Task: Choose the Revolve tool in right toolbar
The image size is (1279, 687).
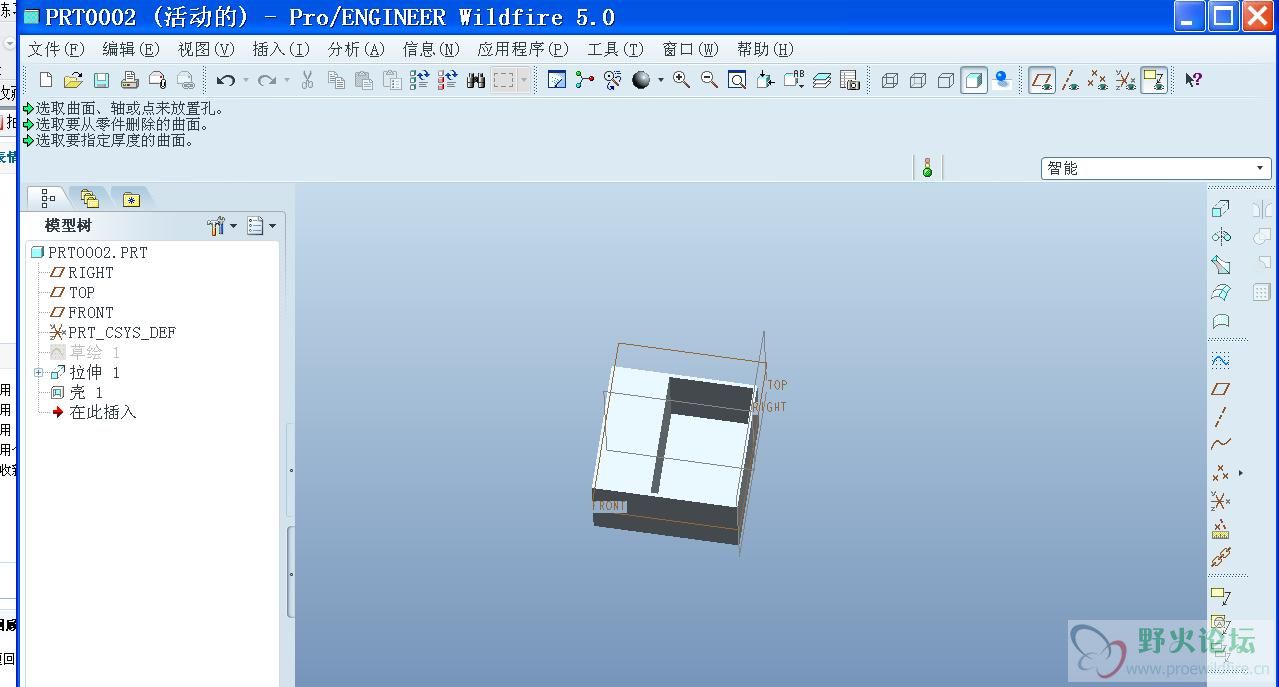Action: click(x=1221, y=236)
